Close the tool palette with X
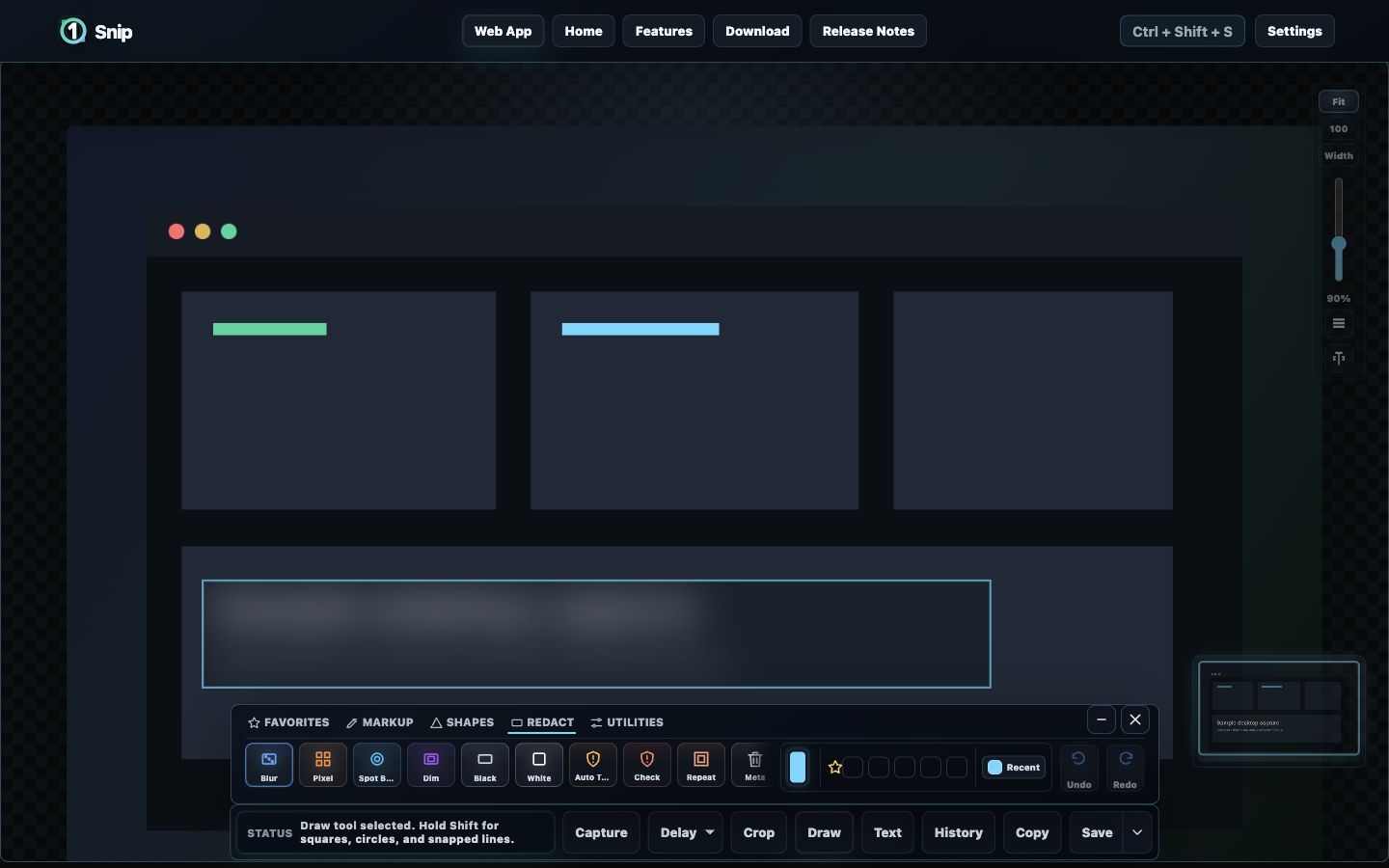Screen dimensions: 1389x868 point(1135,719)
